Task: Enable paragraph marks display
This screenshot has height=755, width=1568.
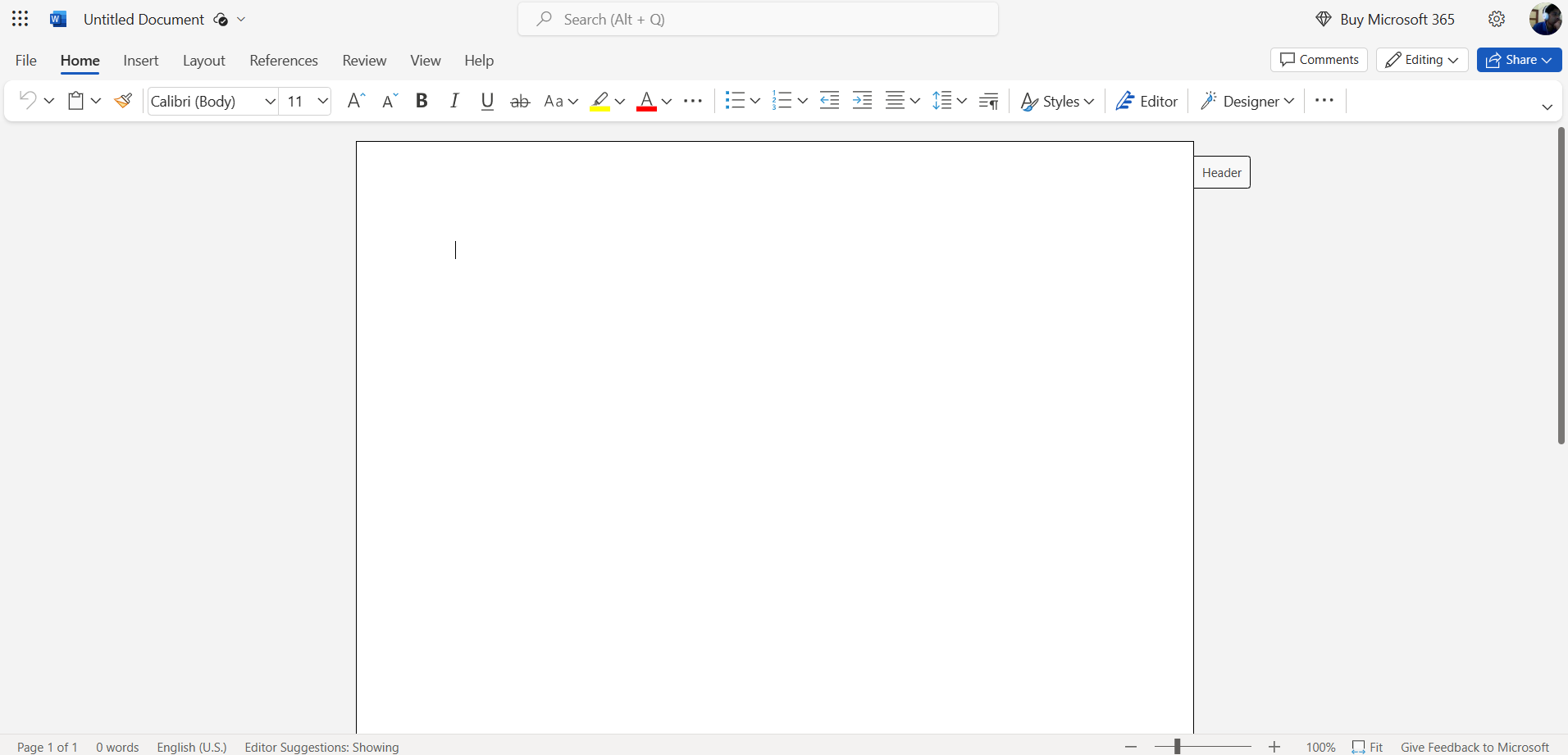Action: 988,100
